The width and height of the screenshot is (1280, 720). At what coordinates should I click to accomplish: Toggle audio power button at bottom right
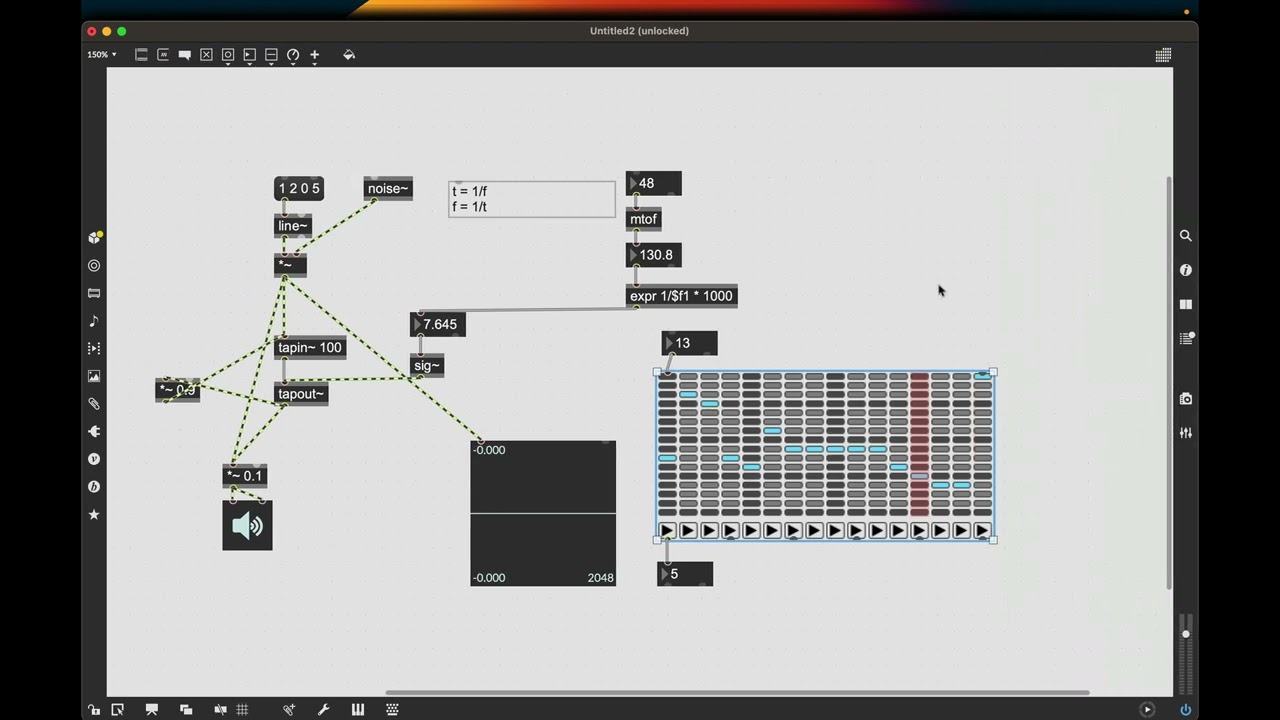click(x=1185, y=709)
